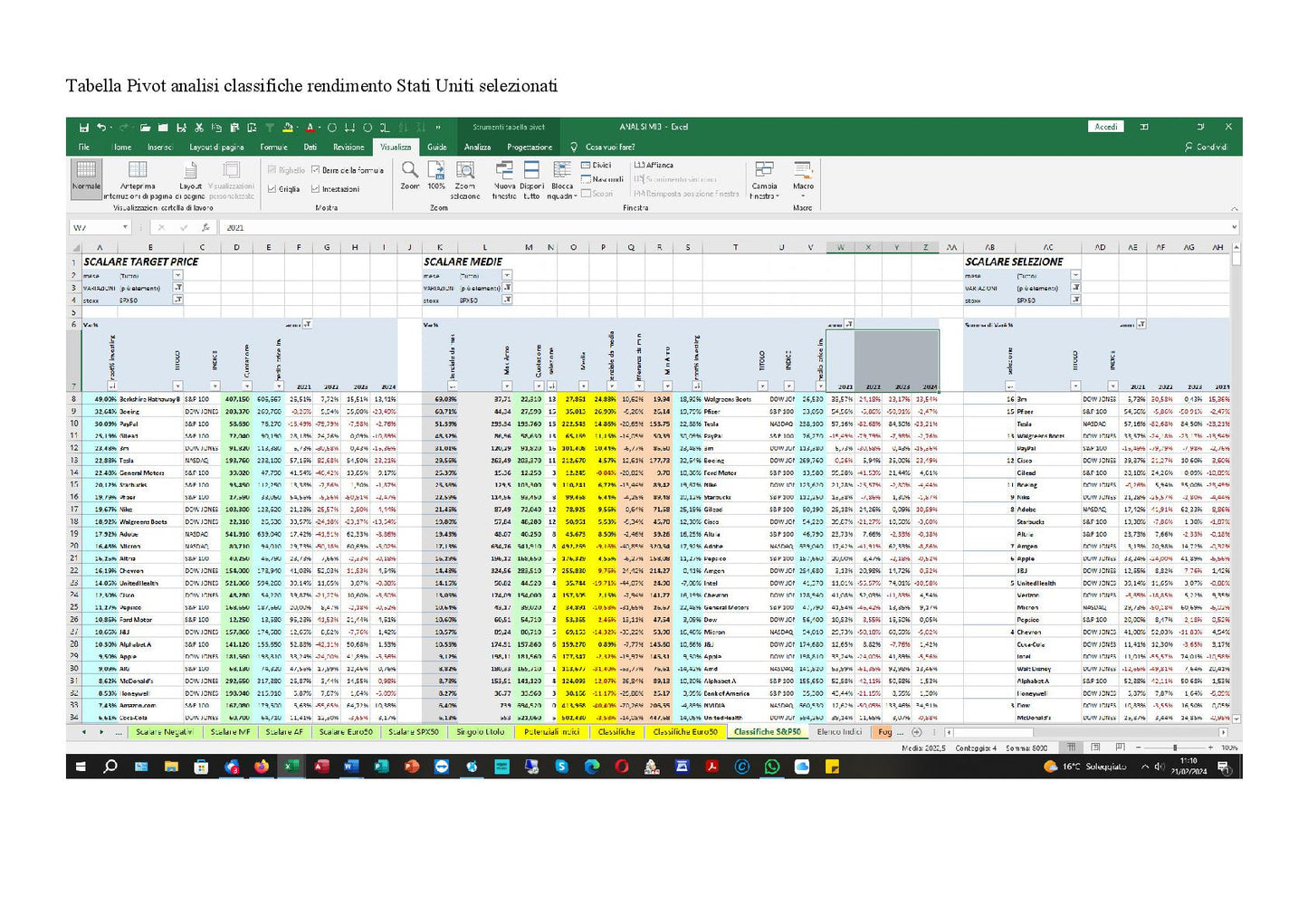Click the zoom slider in status bar
1308x924 pixels.
(1174, 748)
